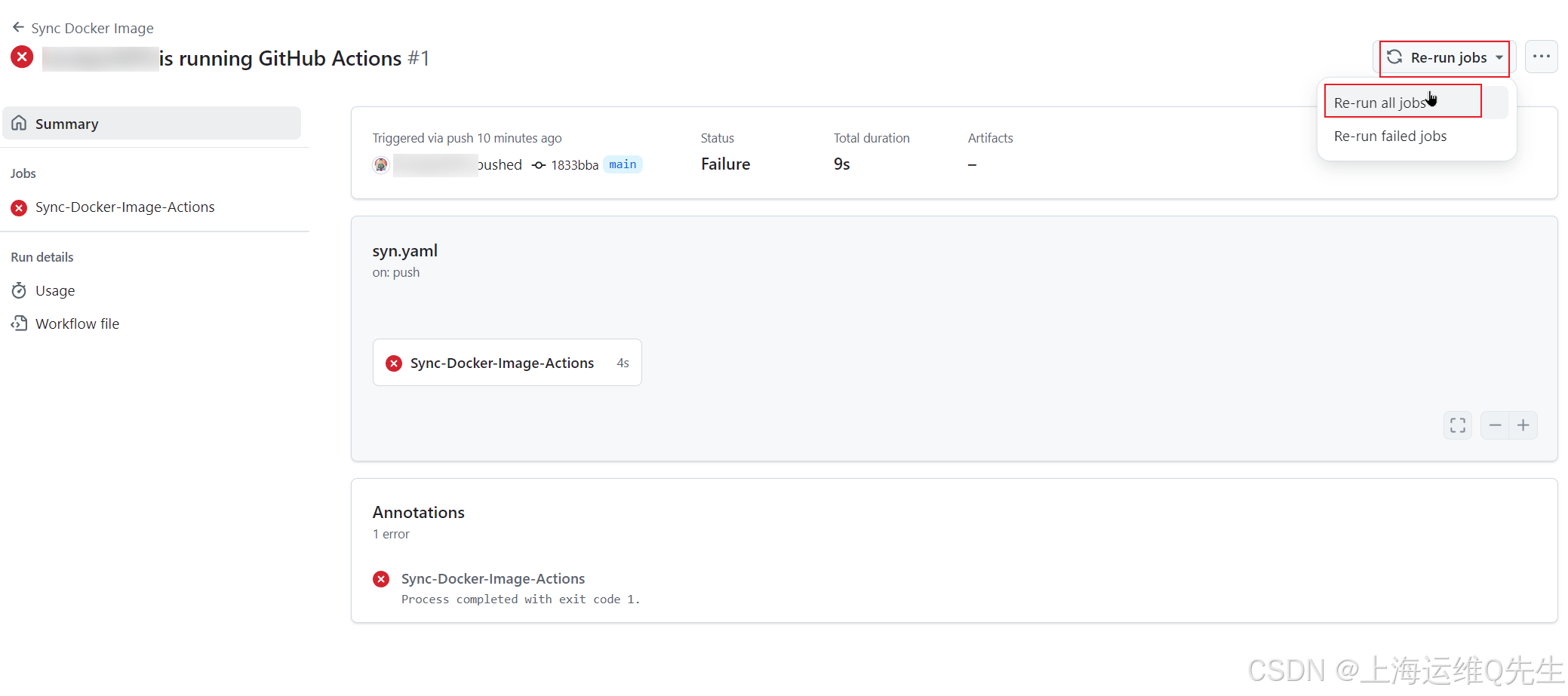The height and width of the screenshot is (696, 1568).
Task: Select the Summary tab in the sidebar
Action: click(152, 124)
